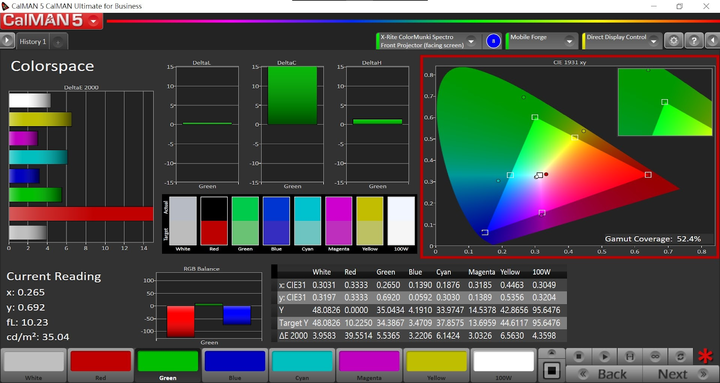Click the red bar in DeltaE 2000 chart

pos(81,214)
